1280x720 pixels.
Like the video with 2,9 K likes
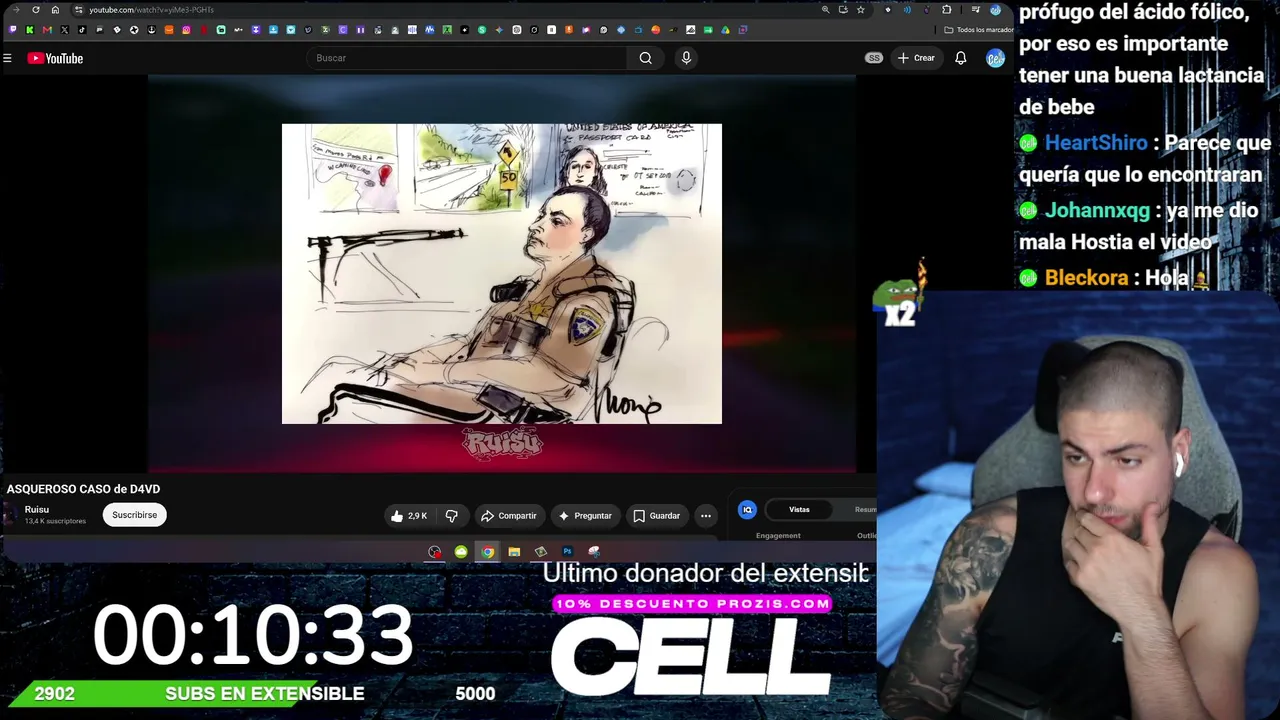click(x=409, y=516)
